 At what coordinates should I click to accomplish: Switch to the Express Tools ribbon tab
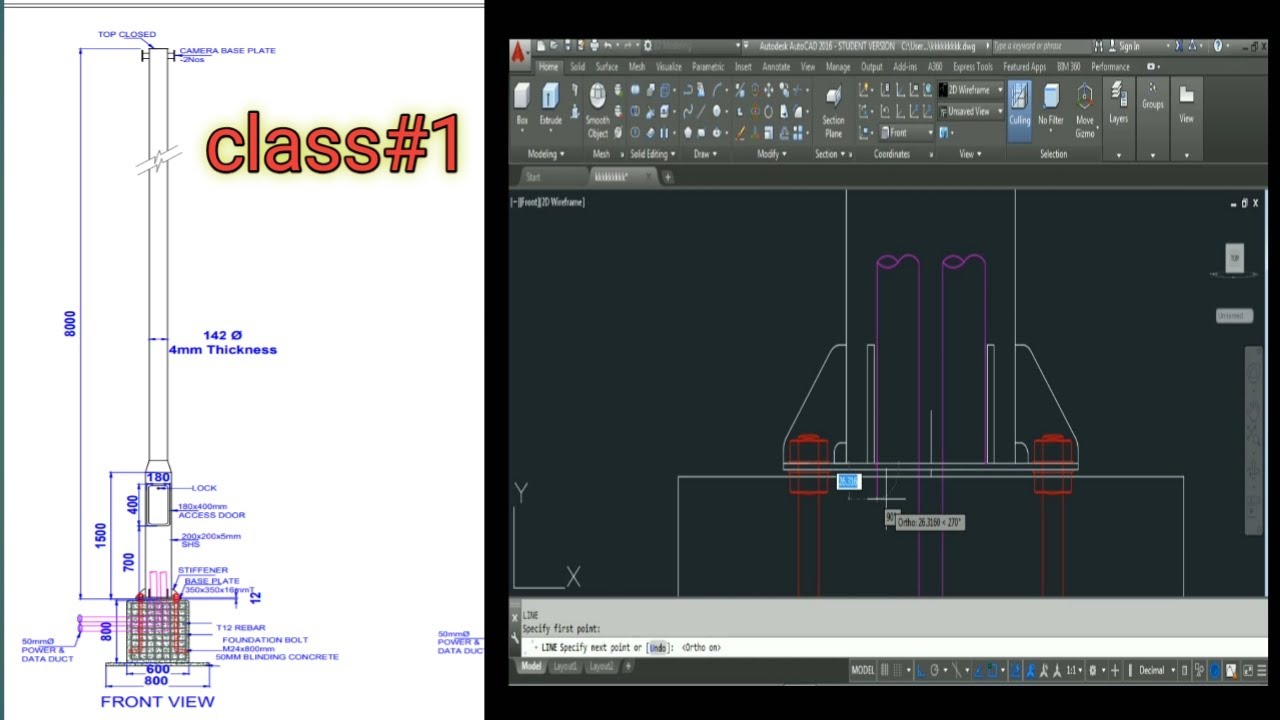[x=973, y=67]
